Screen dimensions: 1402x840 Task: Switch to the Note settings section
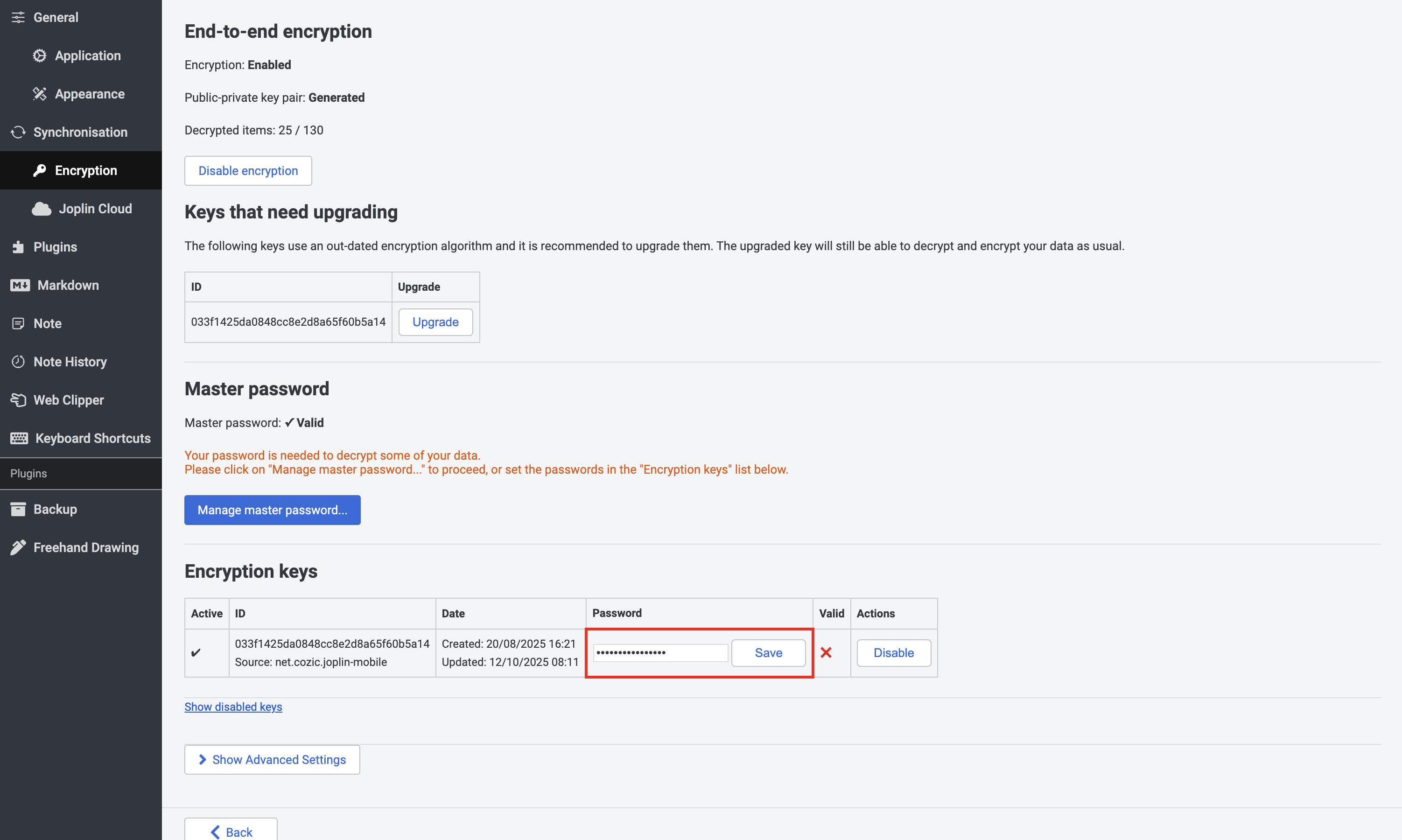click(x=47, y=323)
